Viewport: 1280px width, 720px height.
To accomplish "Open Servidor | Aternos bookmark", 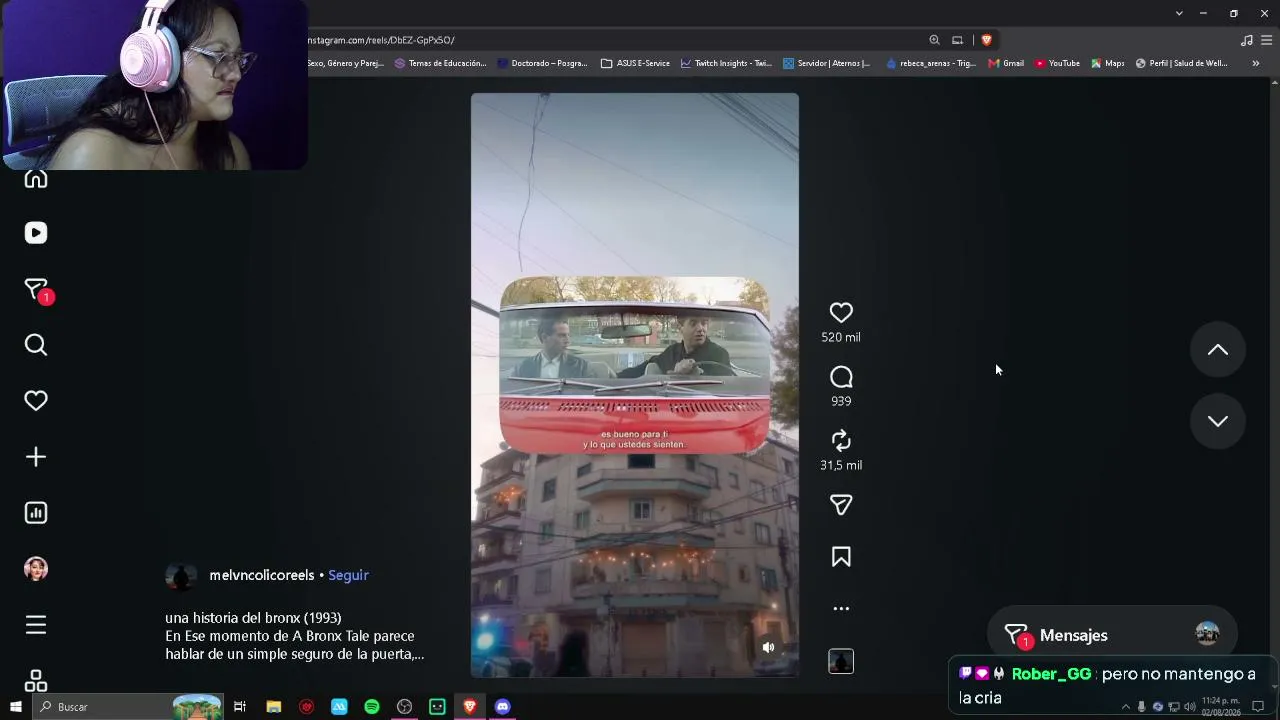I will point(826,63).
